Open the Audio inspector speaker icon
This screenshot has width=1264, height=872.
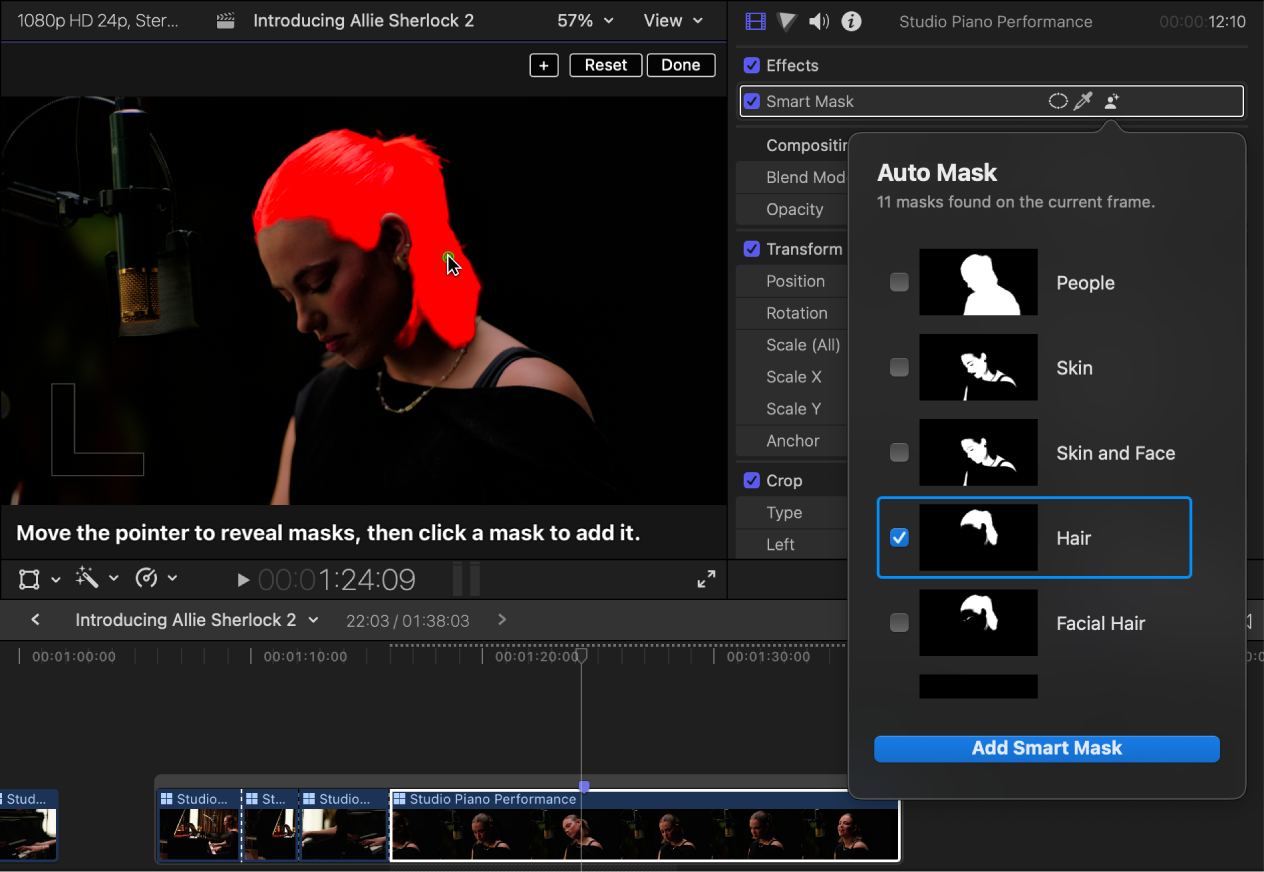[x=819, y=21]
